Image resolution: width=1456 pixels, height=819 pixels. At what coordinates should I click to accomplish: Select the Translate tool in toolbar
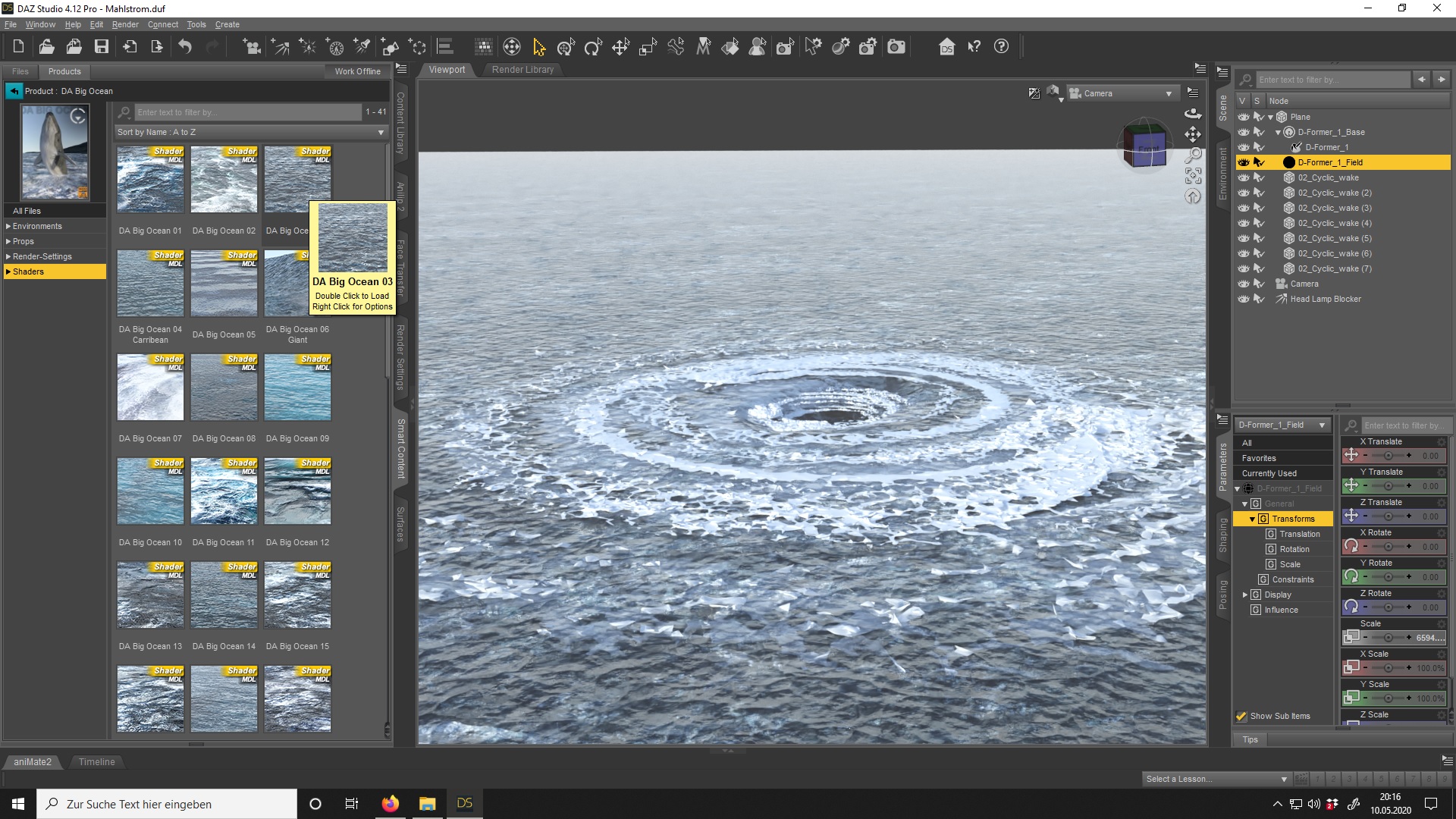click(x=620, y=47)
